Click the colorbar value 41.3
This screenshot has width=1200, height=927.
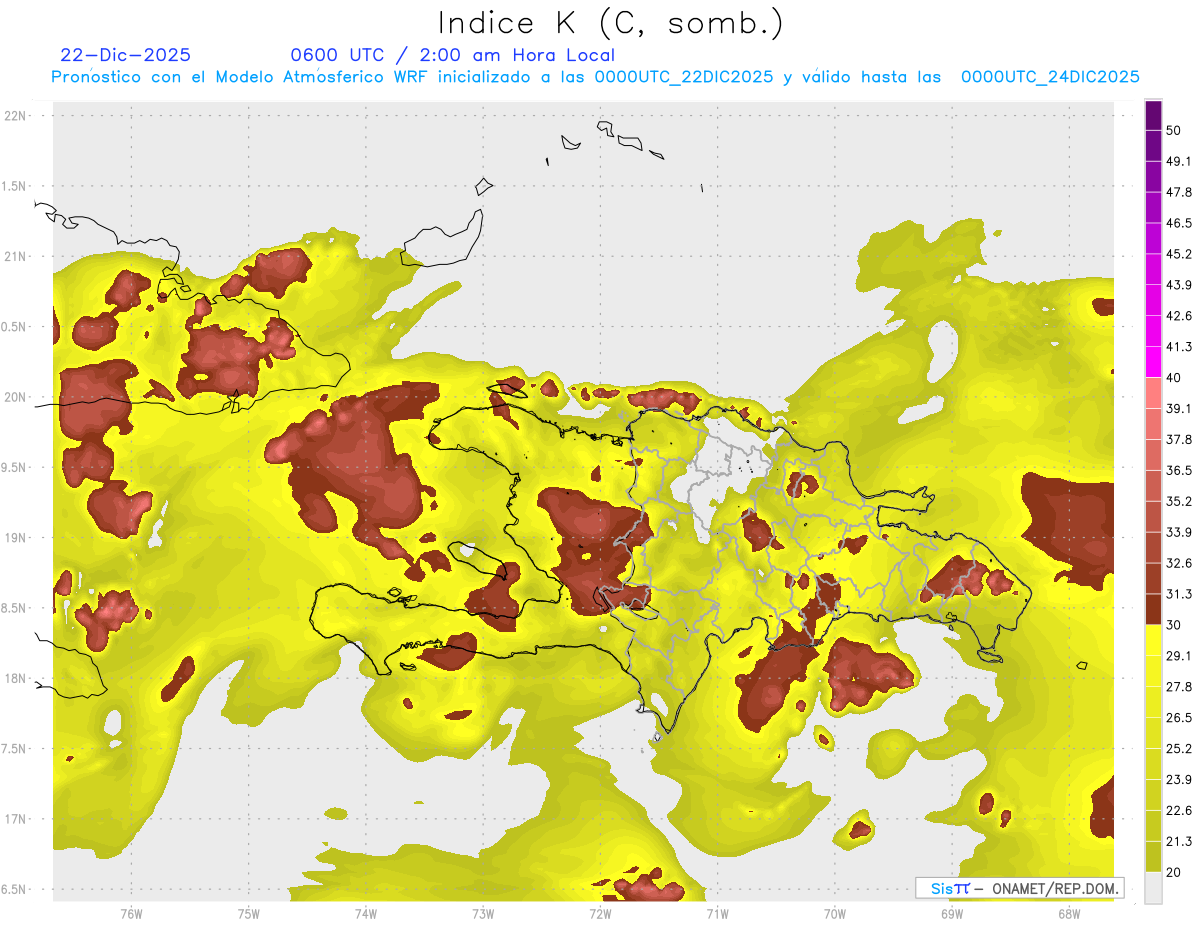pyautogui.click(x=1179, y=347)
